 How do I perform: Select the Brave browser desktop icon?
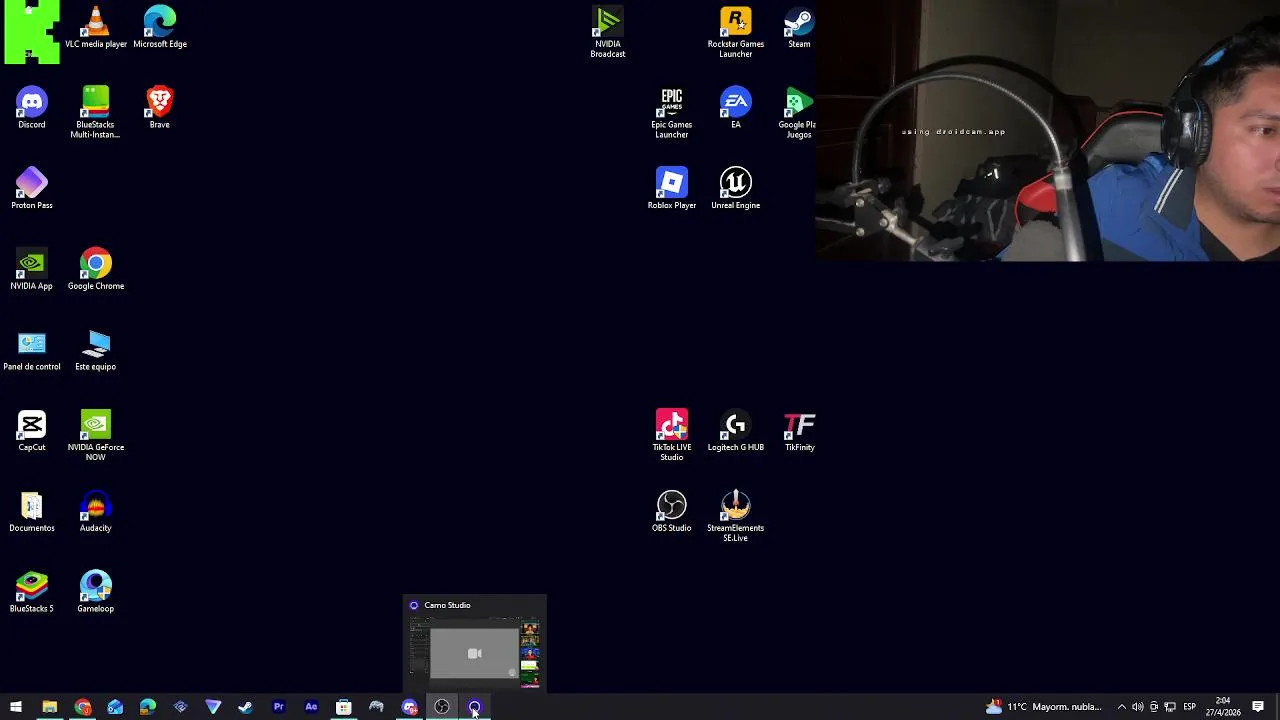tap(160, 108)
